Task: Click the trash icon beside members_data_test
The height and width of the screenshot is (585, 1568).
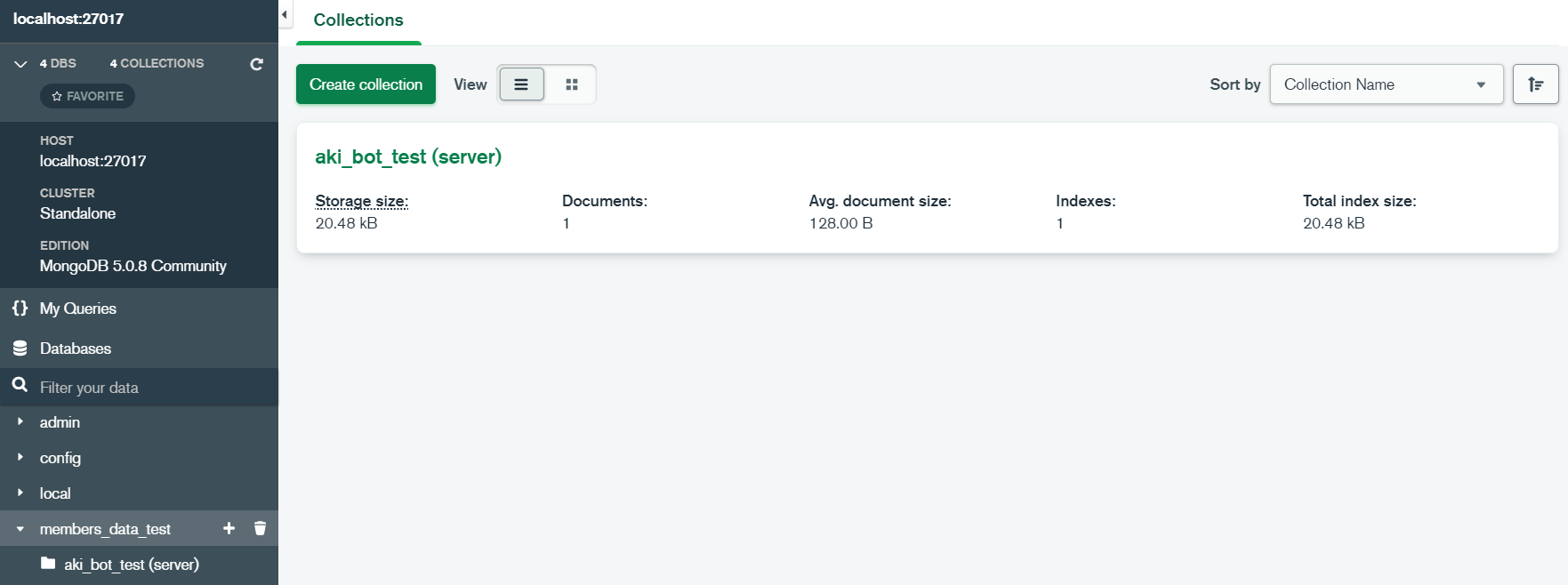Action: coord(260,528)
